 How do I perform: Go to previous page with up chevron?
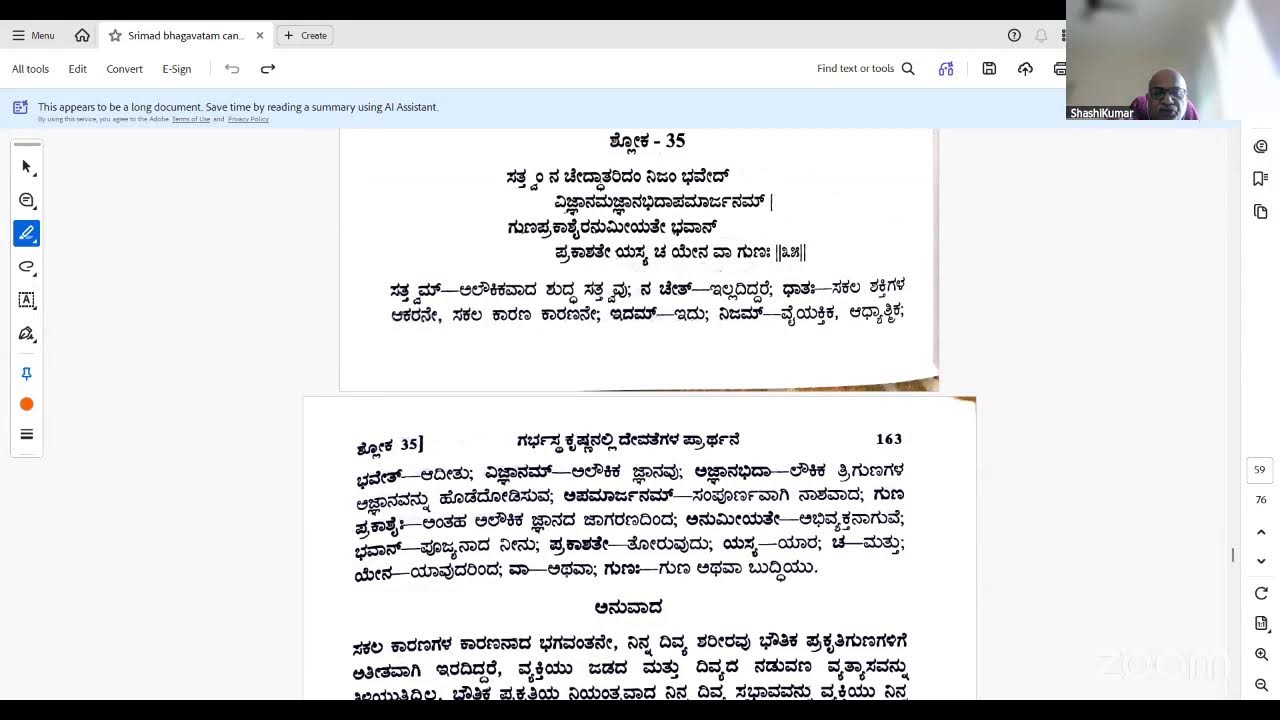point(1261,532)
